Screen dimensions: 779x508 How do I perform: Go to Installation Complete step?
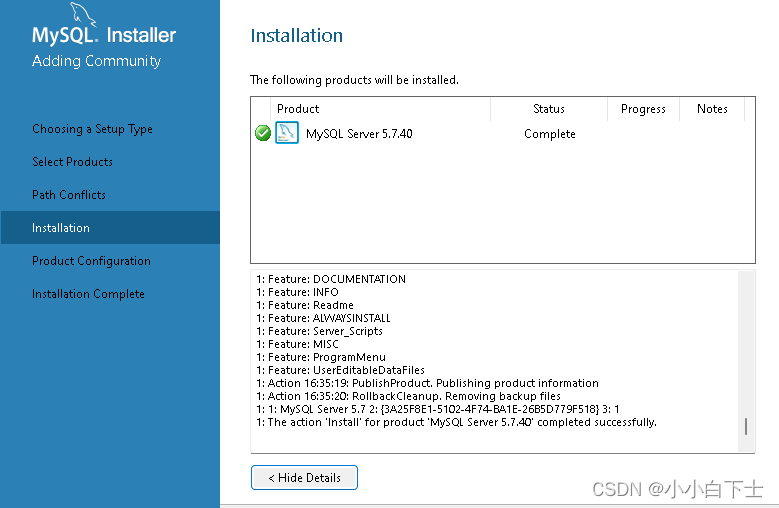[88, 294]
